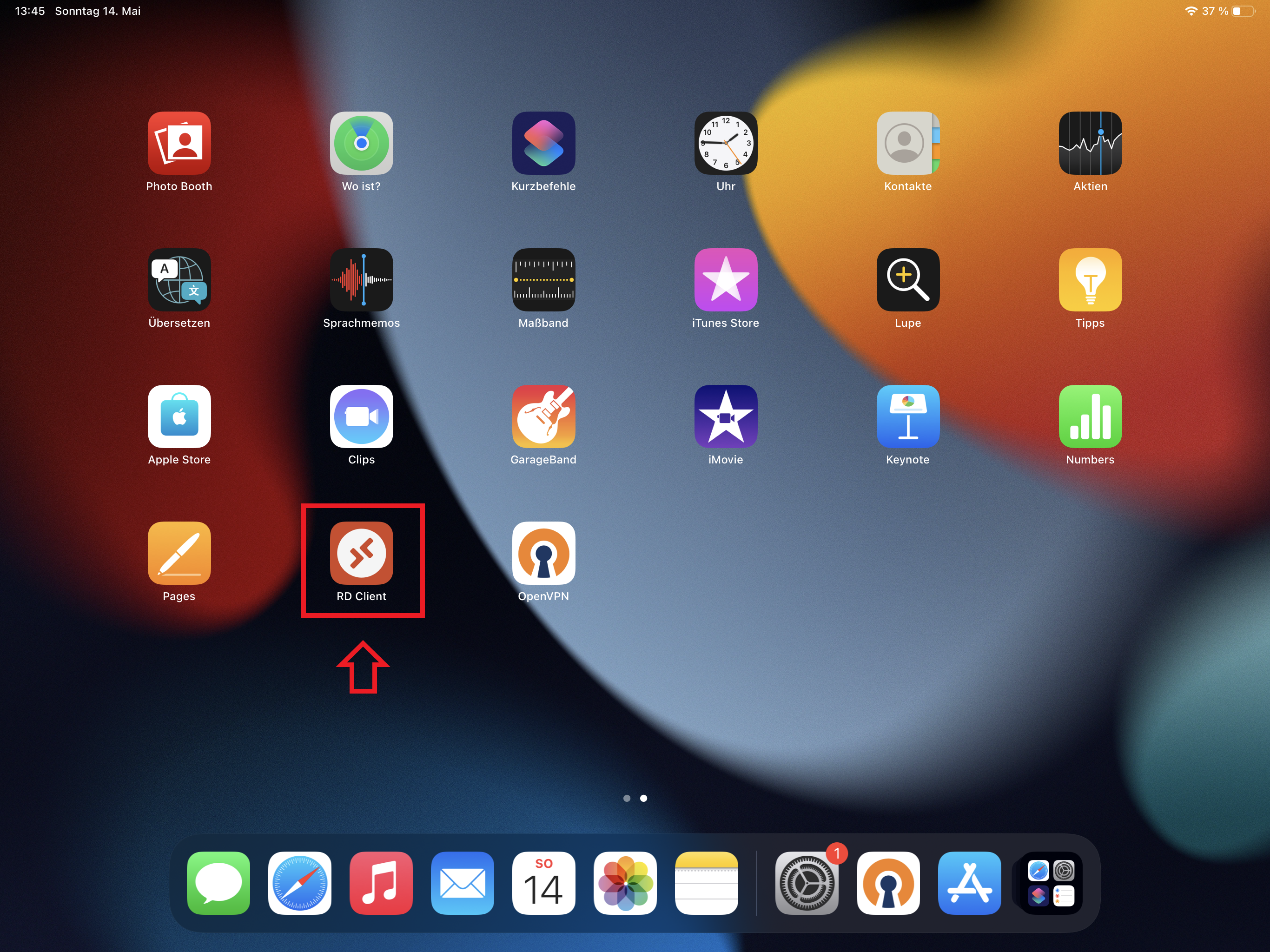Screen dimensions: 1270x952
Task: Open Messages in the dock
Action: tap(218, 883)
